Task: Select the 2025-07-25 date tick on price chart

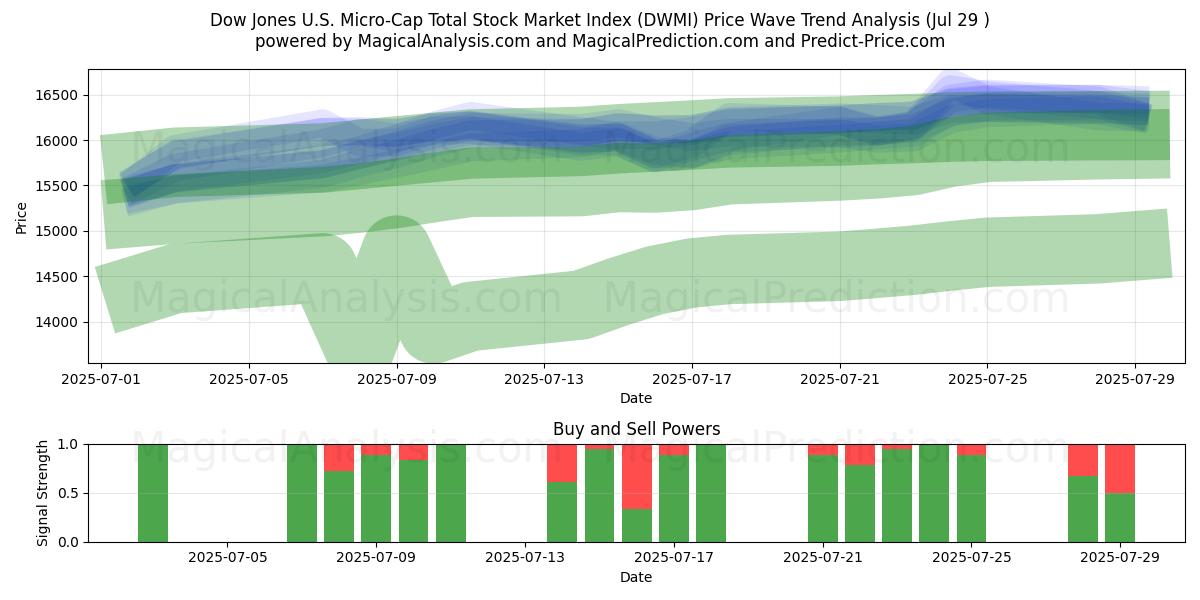Action: [x=987, y=380]
